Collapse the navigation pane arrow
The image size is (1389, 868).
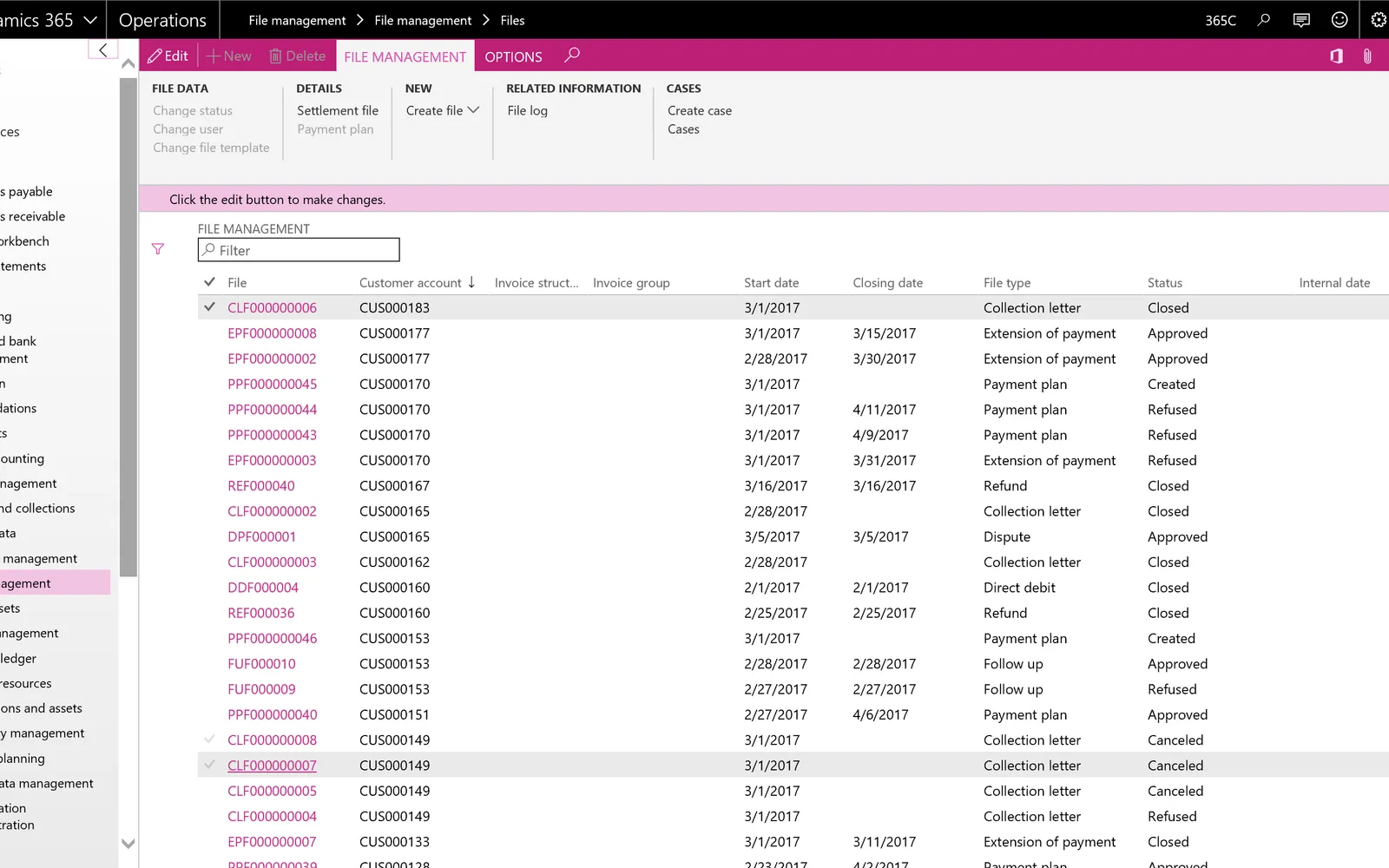(x=102, y=49)
